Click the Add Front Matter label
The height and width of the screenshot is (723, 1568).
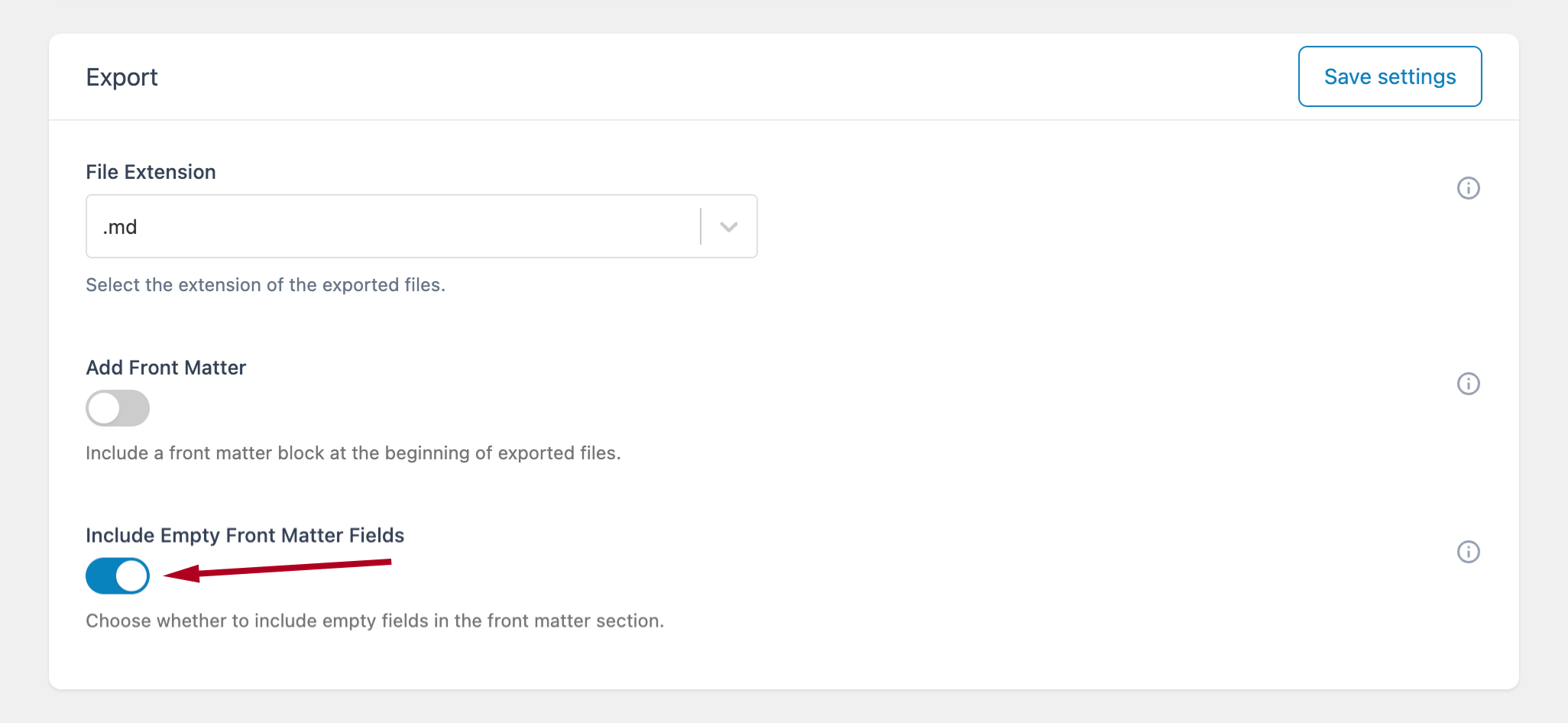point(166,368)
